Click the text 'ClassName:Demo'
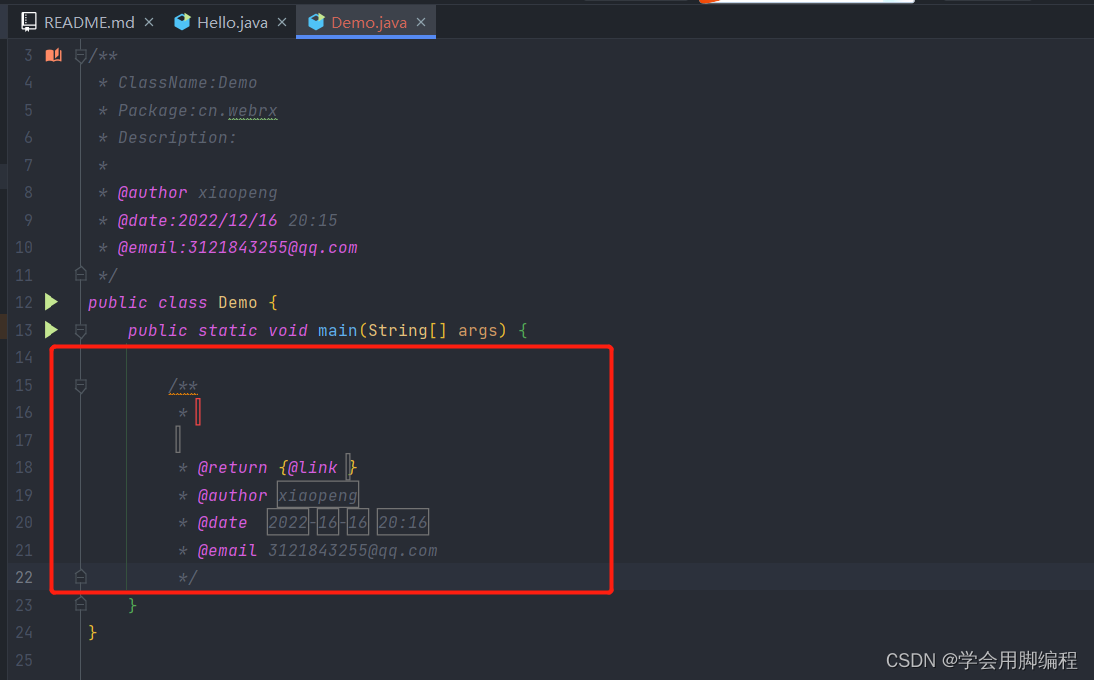Viewport: 1094px width, 680px height. click(187, 82)
